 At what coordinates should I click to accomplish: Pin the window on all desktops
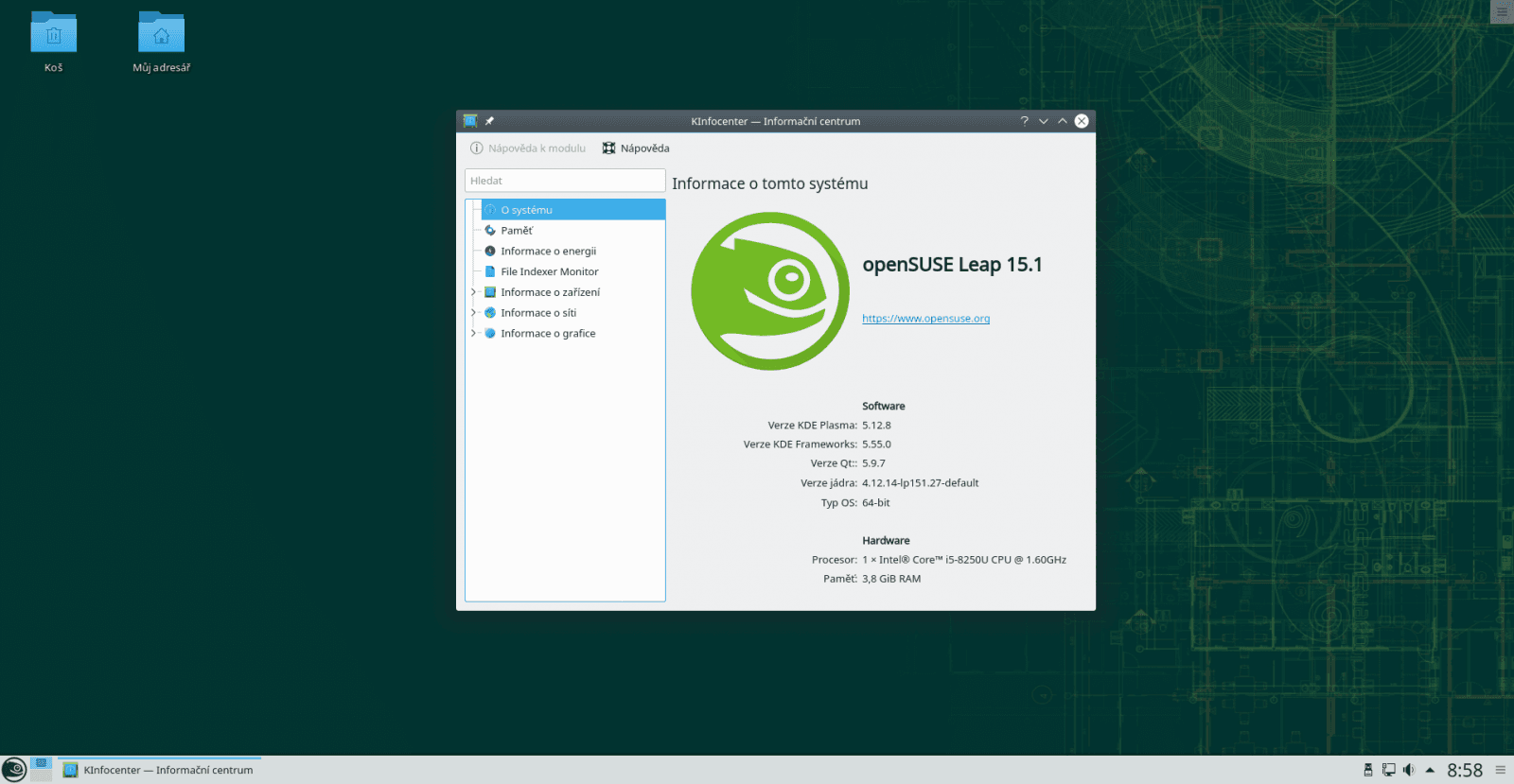click(x=489, y=121)
